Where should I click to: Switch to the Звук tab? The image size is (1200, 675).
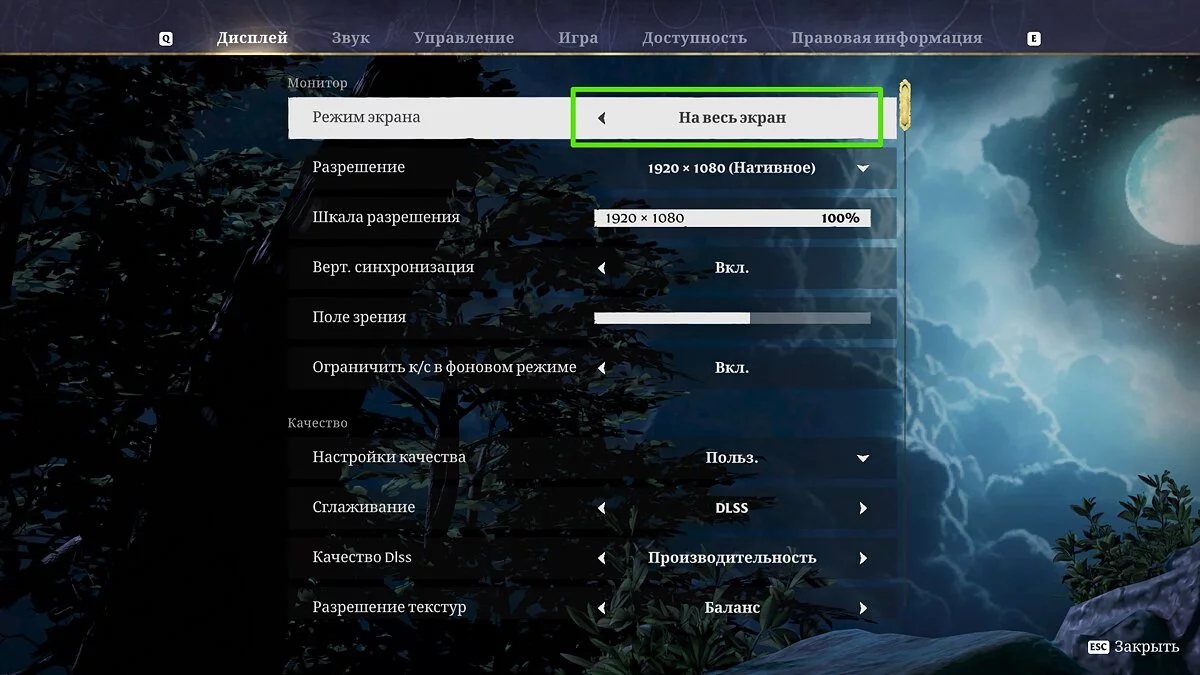pyautogui.click(x=351, y=38)
